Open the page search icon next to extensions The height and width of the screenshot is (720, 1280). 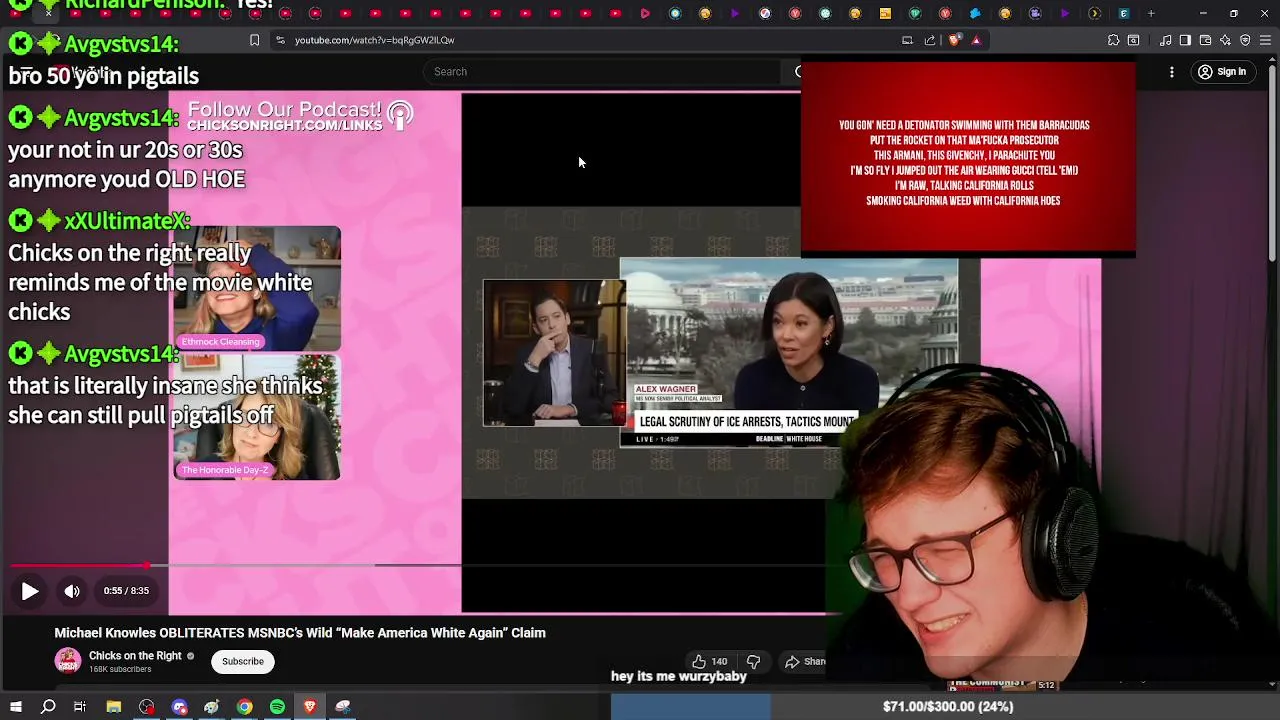(1133, 40)
